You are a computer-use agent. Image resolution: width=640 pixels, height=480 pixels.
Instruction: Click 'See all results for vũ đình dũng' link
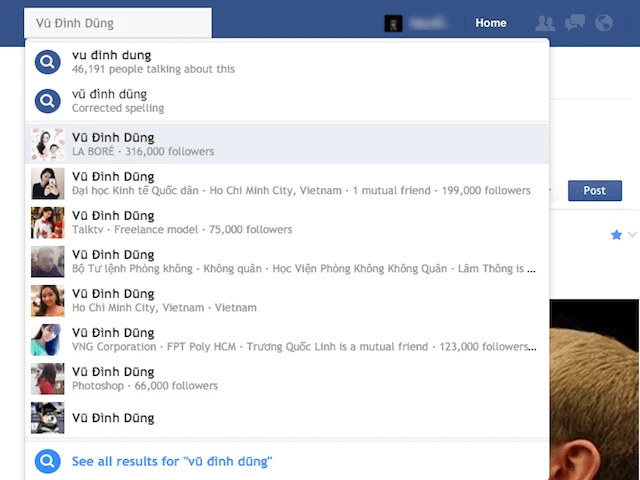coord(172,461)
